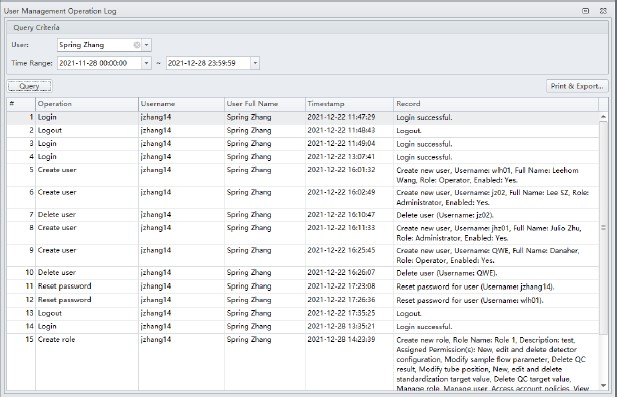Click the scroll up arrow of the log table

coord(603,117)
